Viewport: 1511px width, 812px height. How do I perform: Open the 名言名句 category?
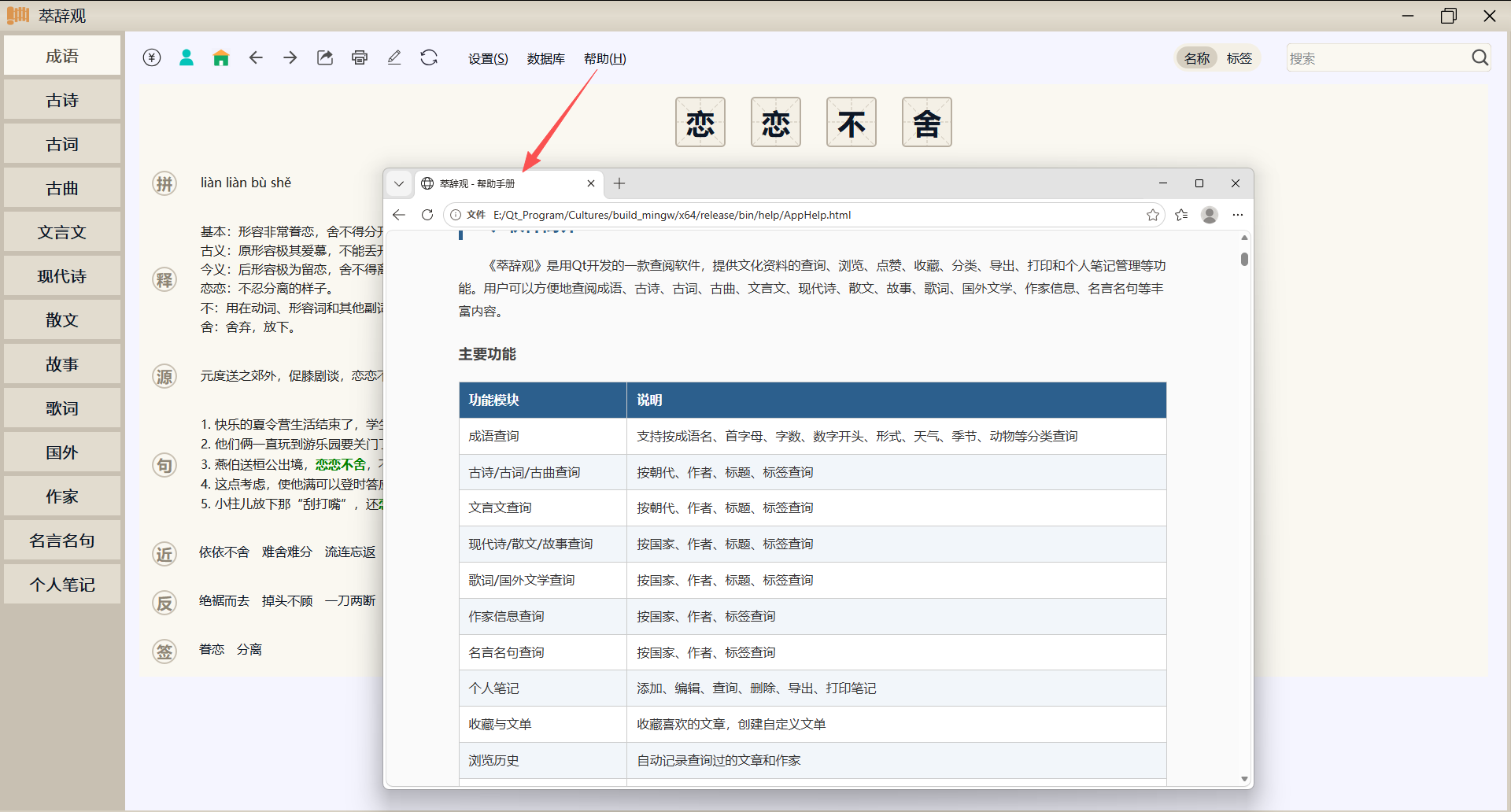coord(62,541)
